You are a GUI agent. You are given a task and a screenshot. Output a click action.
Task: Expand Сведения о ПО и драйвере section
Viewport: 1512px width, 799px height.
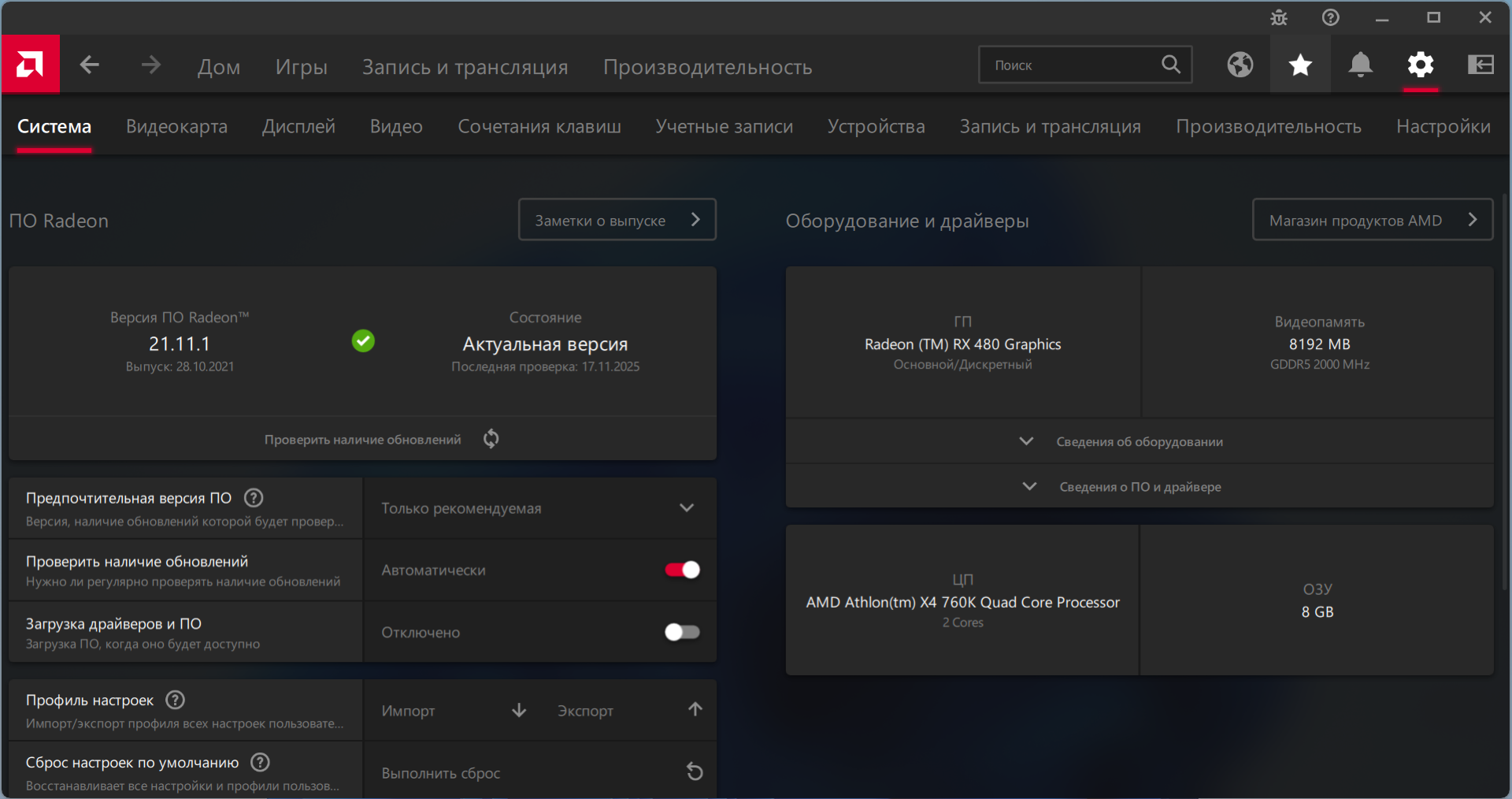(1140, 486)
